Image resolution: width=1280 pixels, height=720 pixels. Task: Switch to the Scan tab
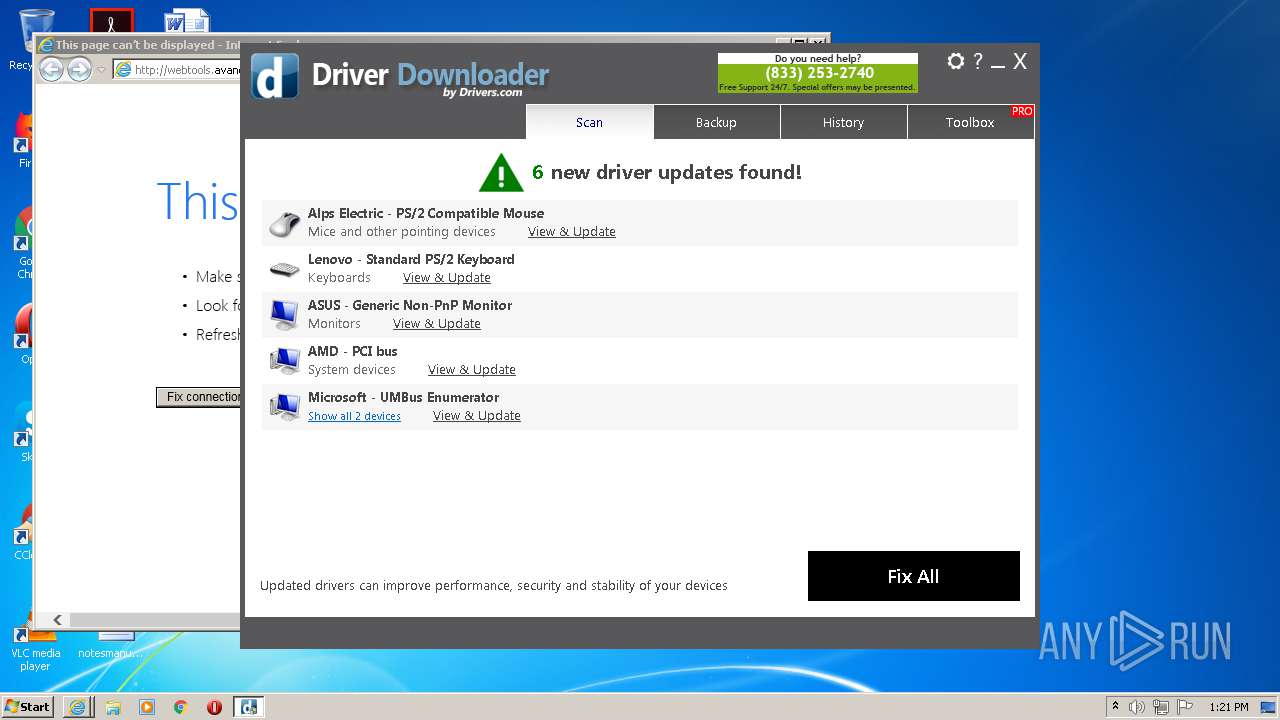589,122
